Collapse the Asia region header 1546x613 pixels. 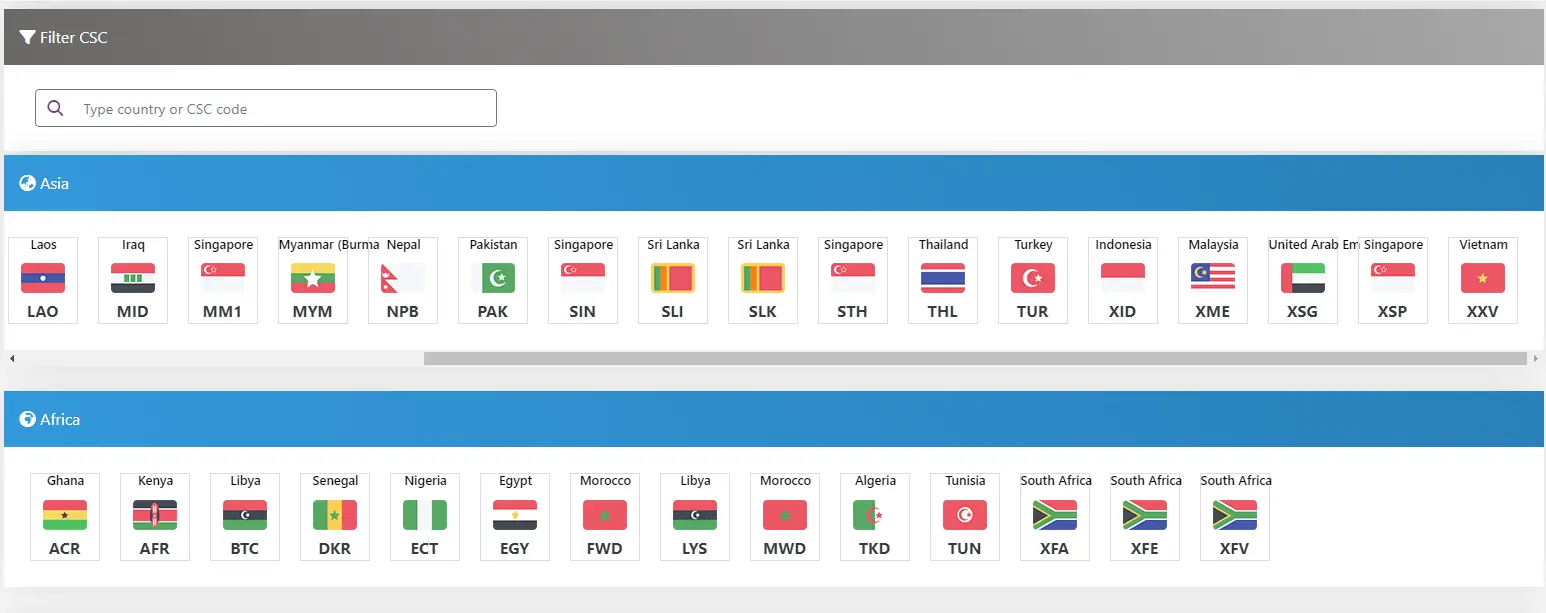point(774,183)
